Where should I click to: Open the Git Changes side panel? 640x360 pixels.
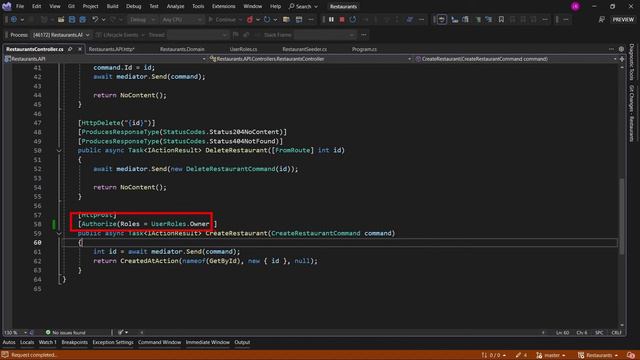click(632, 113)
